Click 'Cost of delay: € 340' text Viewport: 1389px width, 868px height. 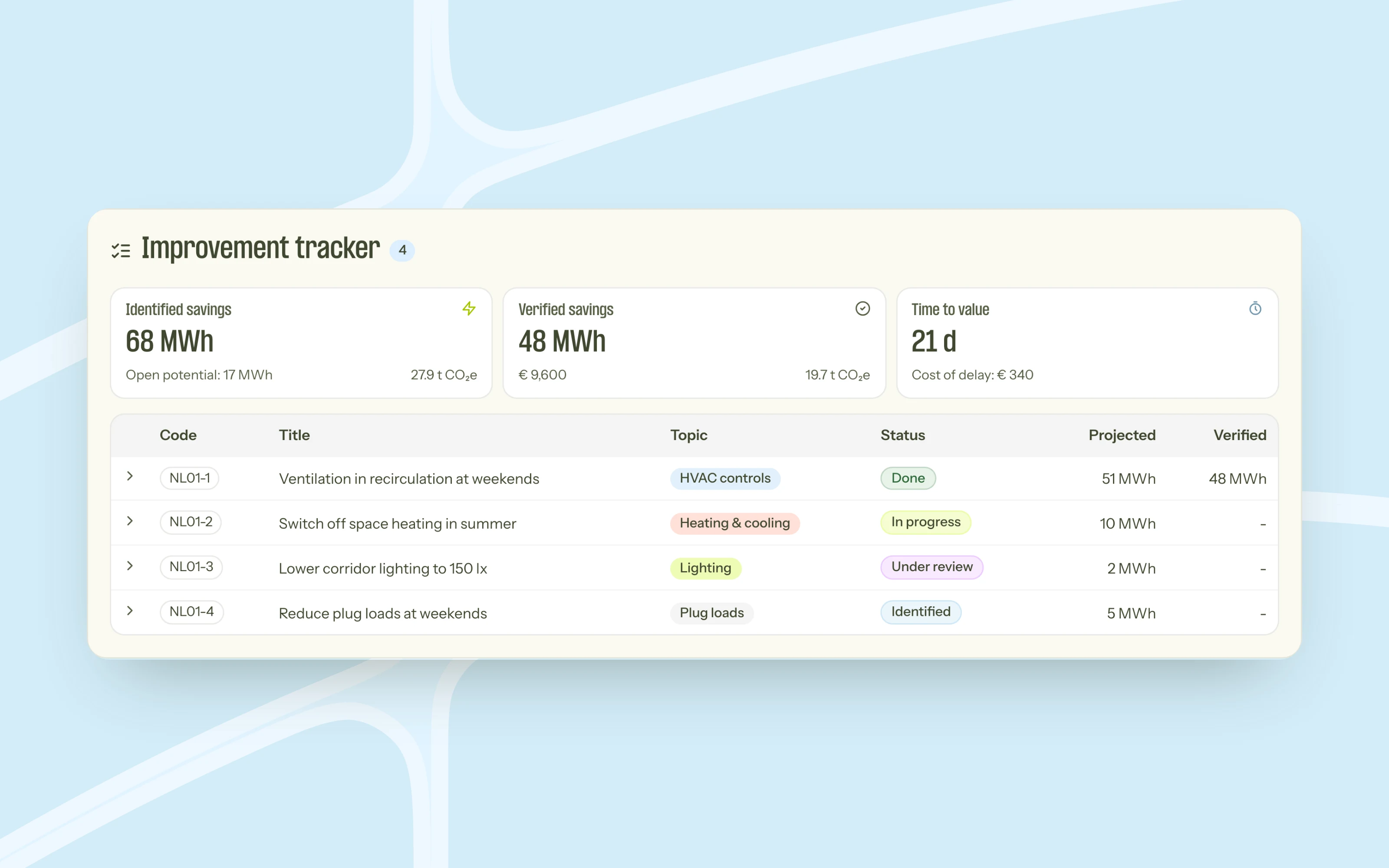(x=972, y=375)
